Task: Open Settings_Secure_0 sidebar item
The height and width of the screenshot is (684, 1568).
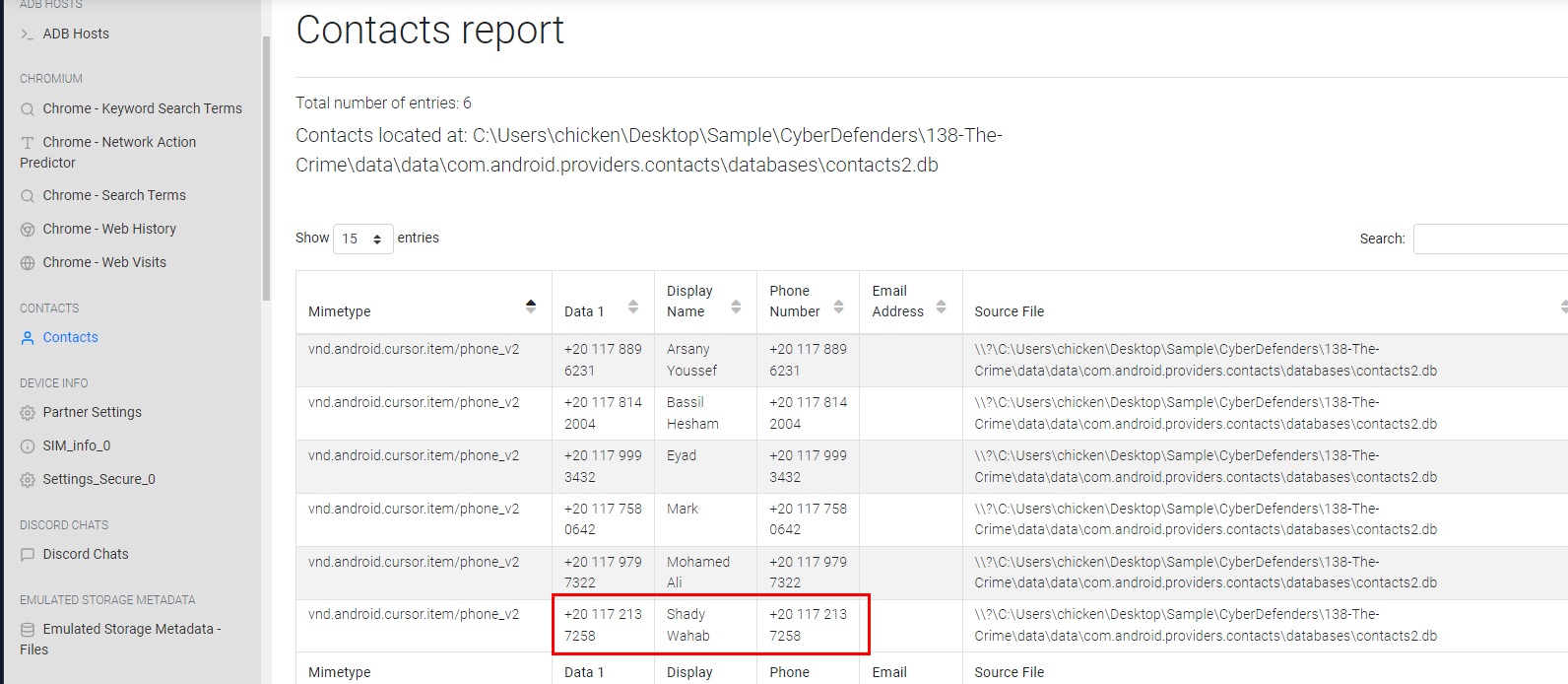Action: pos(98,479)
